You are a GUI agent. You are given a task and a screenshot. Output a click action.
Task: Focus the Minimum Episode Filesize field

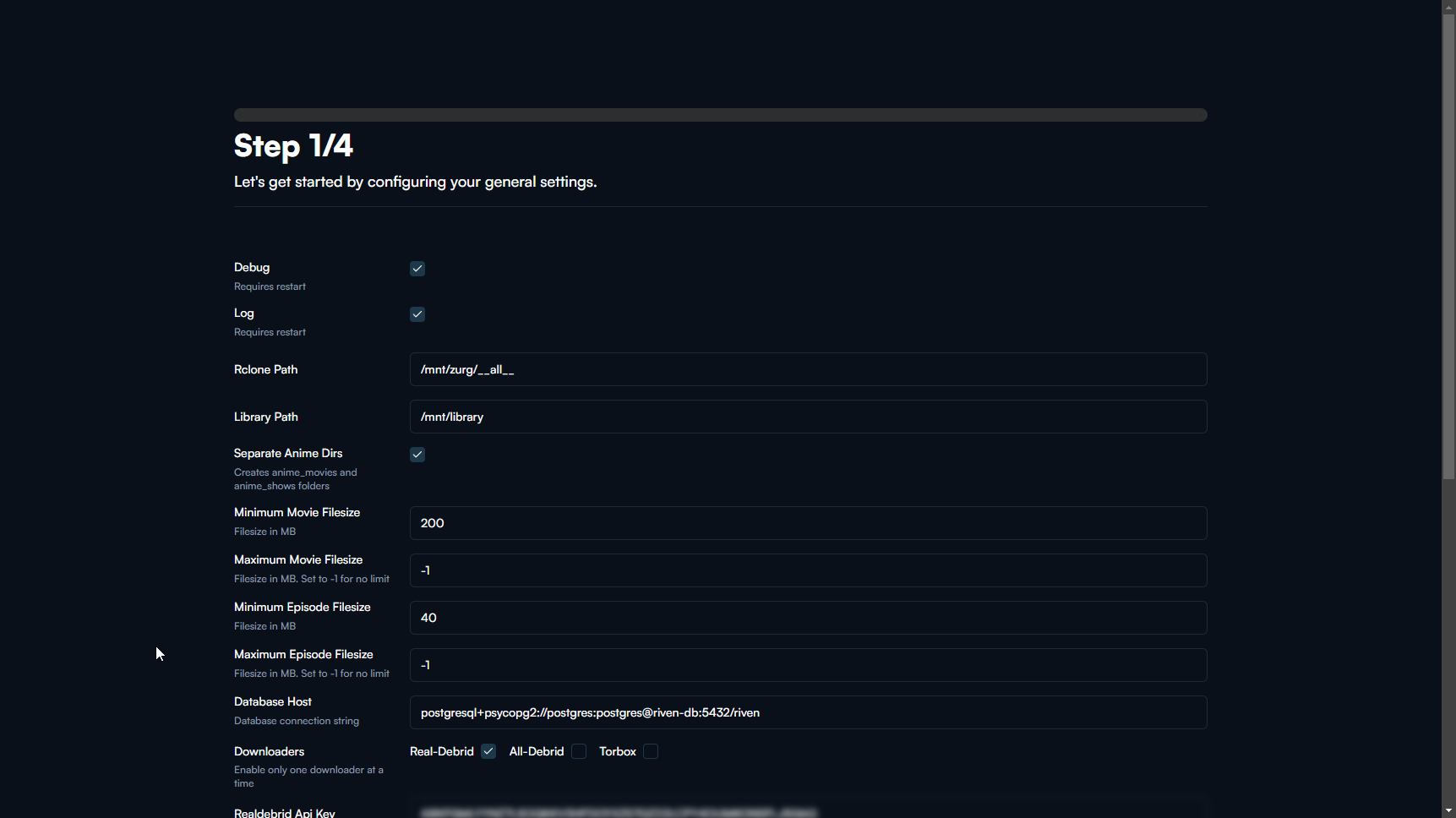tap(808, 618)
